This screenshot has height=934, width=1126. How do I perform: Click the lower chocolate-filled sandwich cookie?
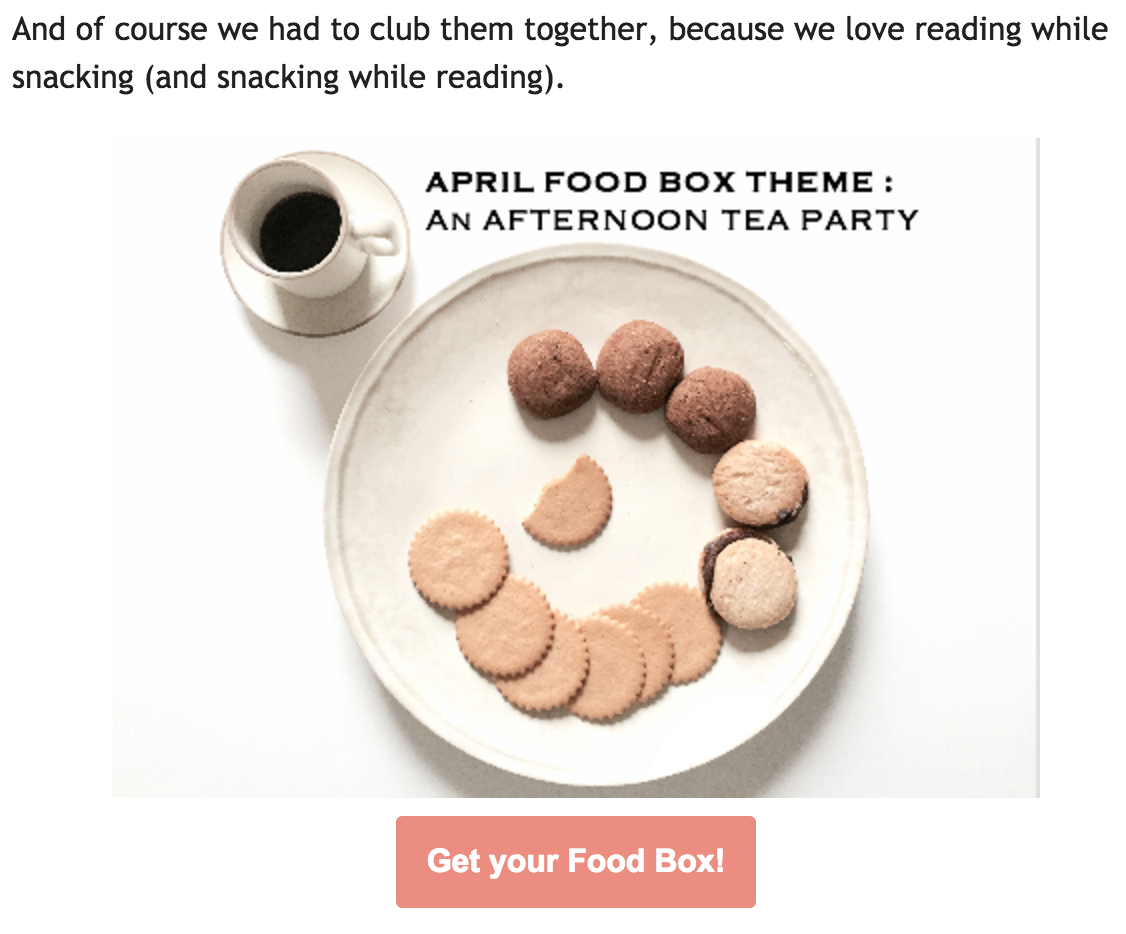pyautogui.click(x=749, y=579)
